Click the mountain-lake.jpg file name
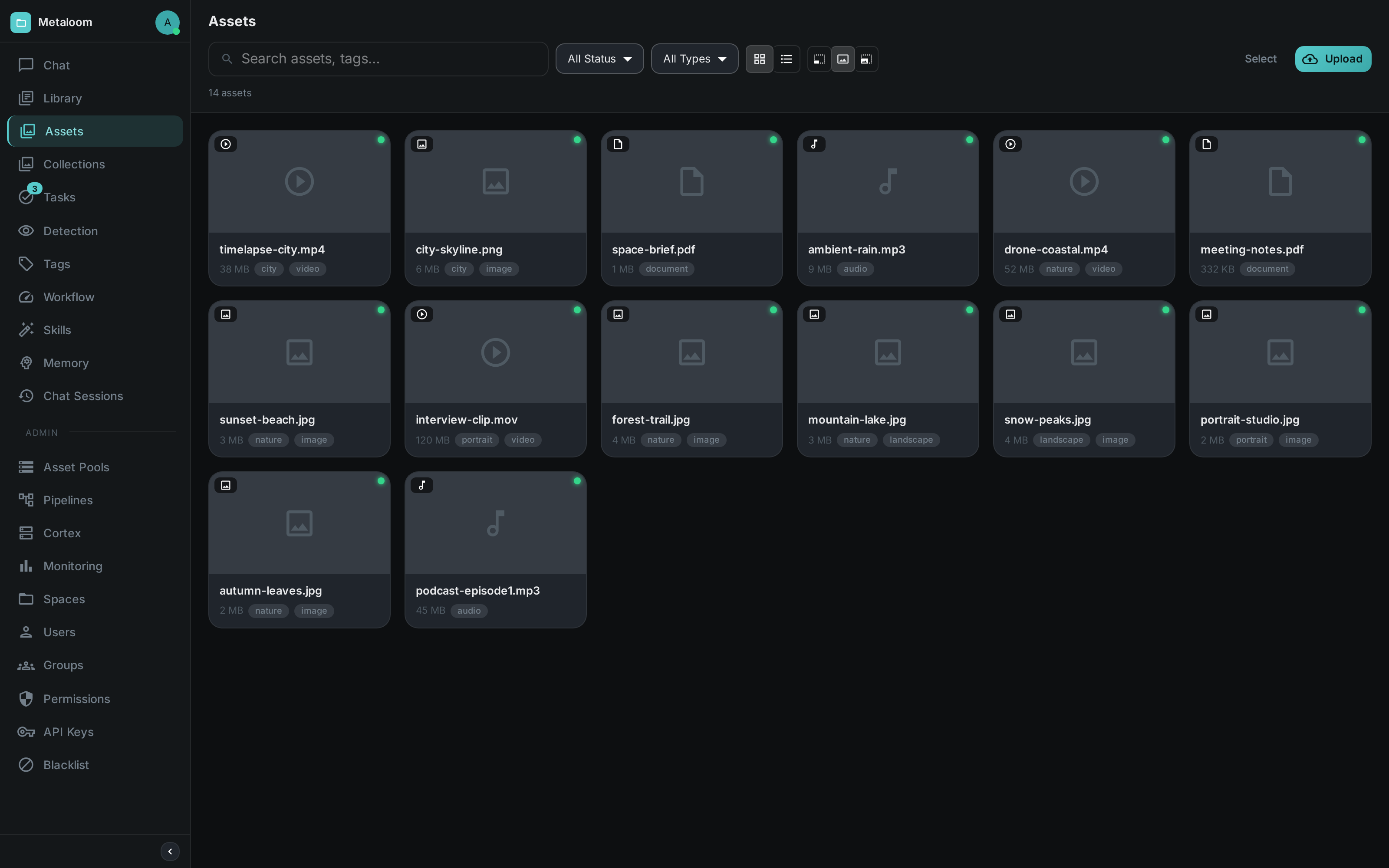The image size is (1389, 868). pos(857,420)
